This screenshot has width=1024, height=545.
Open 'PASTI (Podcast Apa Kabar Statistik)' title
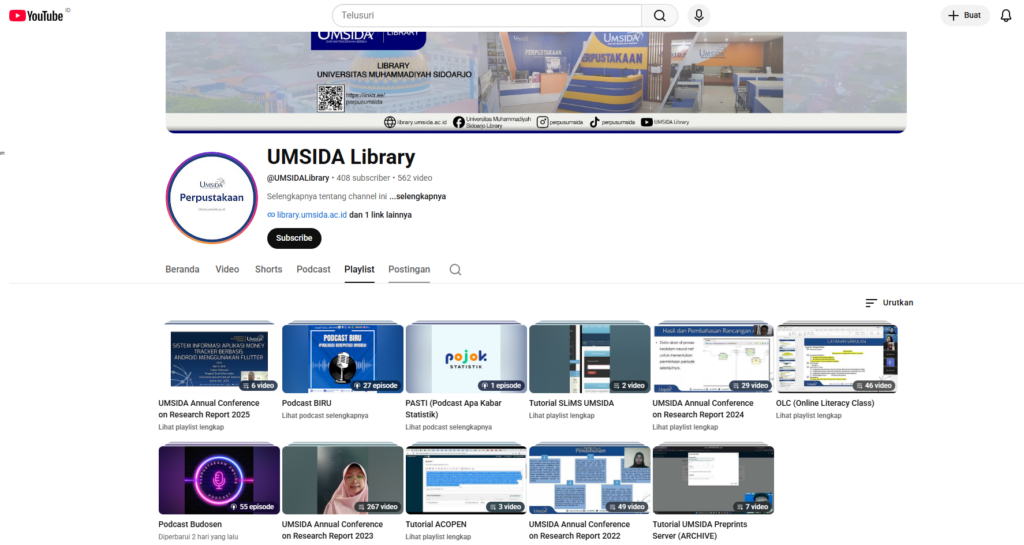(453, 409)
